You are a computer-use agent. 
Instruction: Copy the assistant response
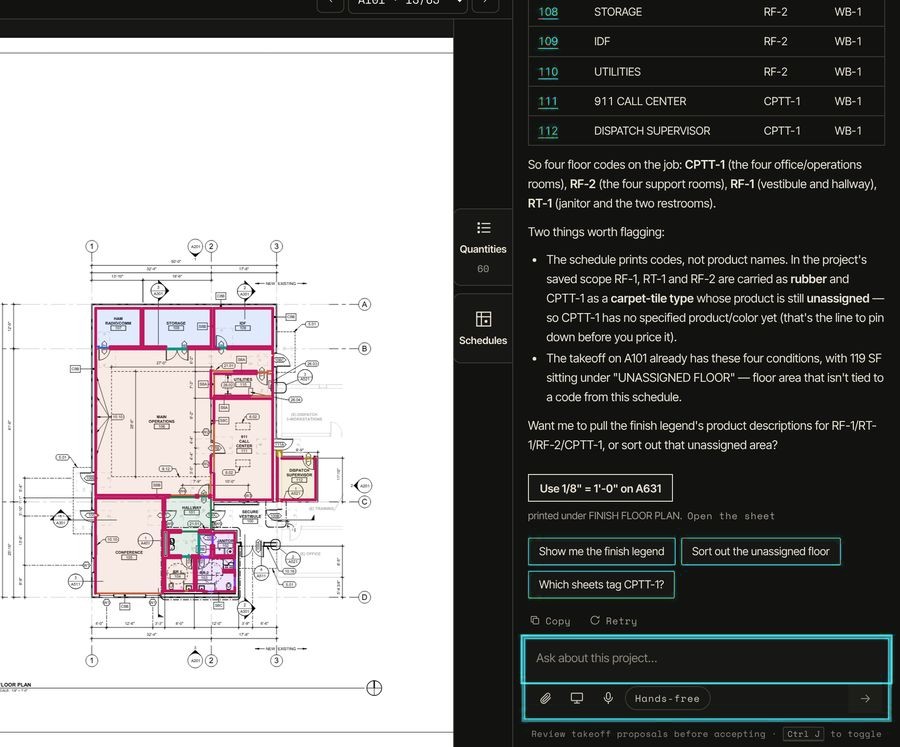coord(550,621)
